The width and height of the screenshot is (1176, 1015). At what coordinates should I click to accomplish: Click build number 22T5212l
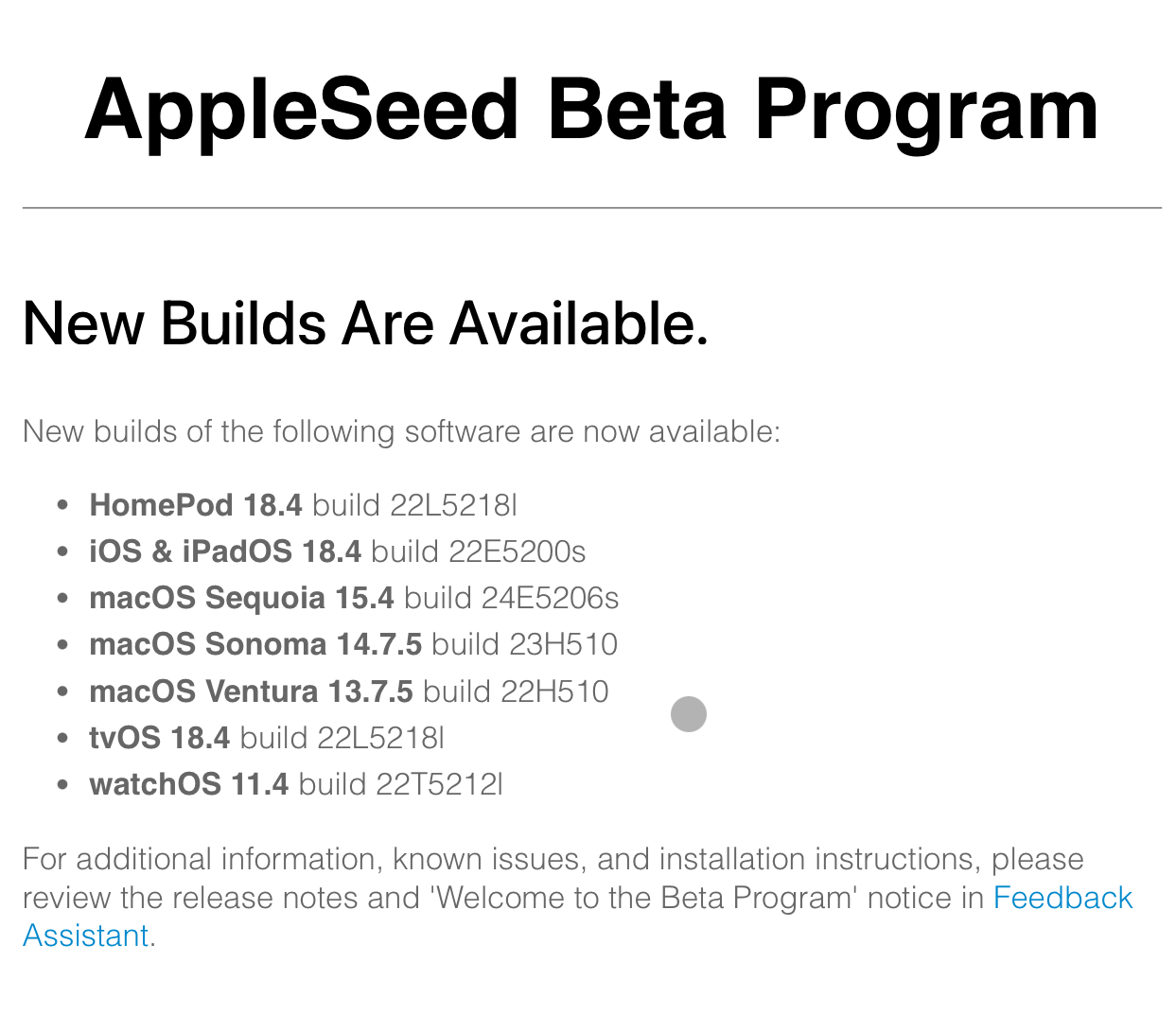click(x=439, y=784)
